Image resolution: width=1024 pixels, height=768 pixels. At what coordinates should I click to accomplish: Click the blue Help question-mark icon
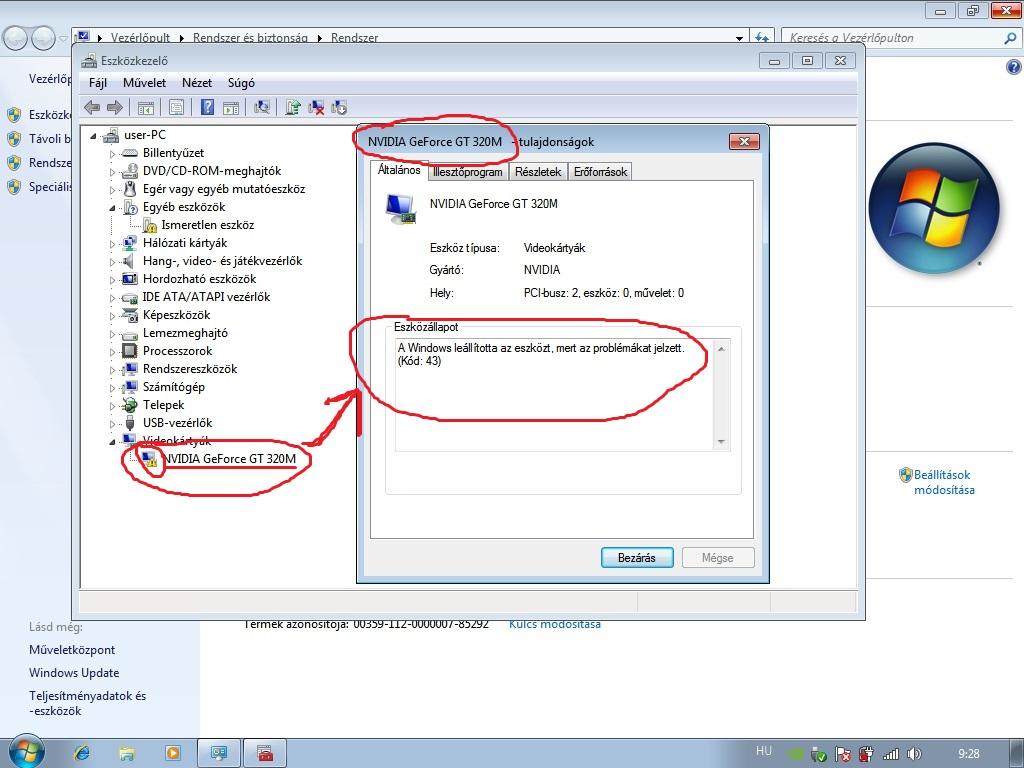click(x=207, y=107)
